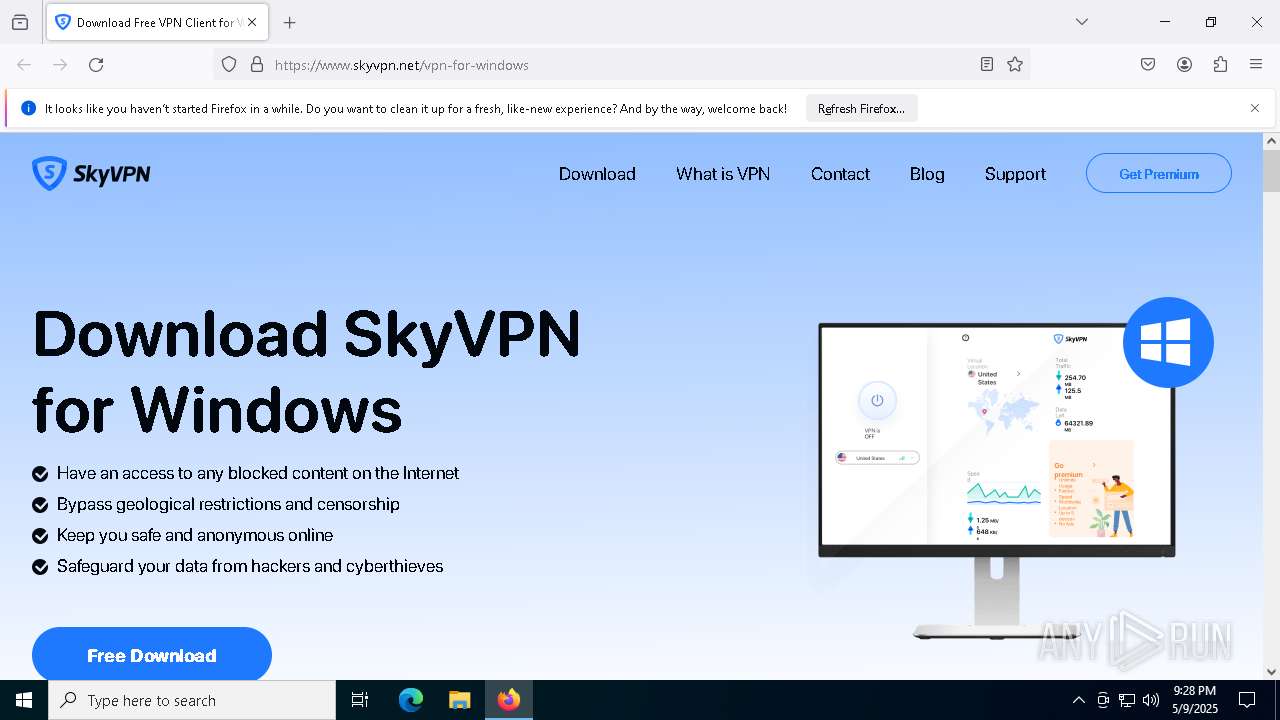Go forward one page arrow

pos(60,65)
